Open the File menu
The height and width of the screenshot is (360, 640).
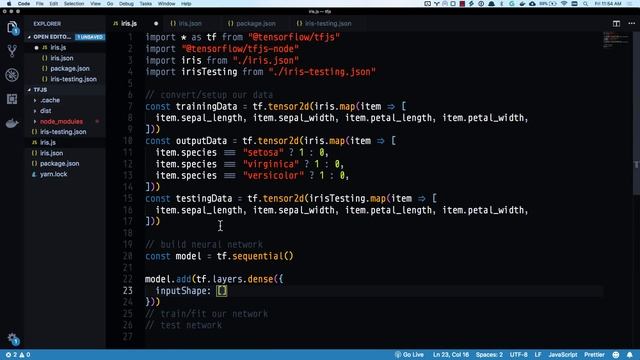(x=40, y=4)
